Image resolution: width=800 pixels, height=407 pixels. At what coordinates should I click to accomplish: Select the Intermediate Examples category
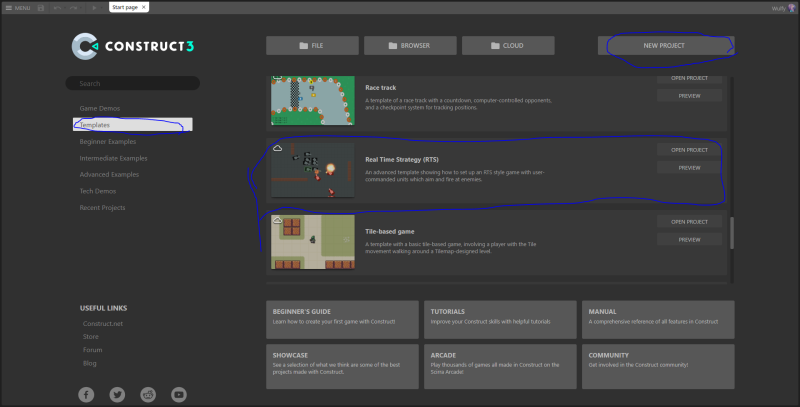113,158
